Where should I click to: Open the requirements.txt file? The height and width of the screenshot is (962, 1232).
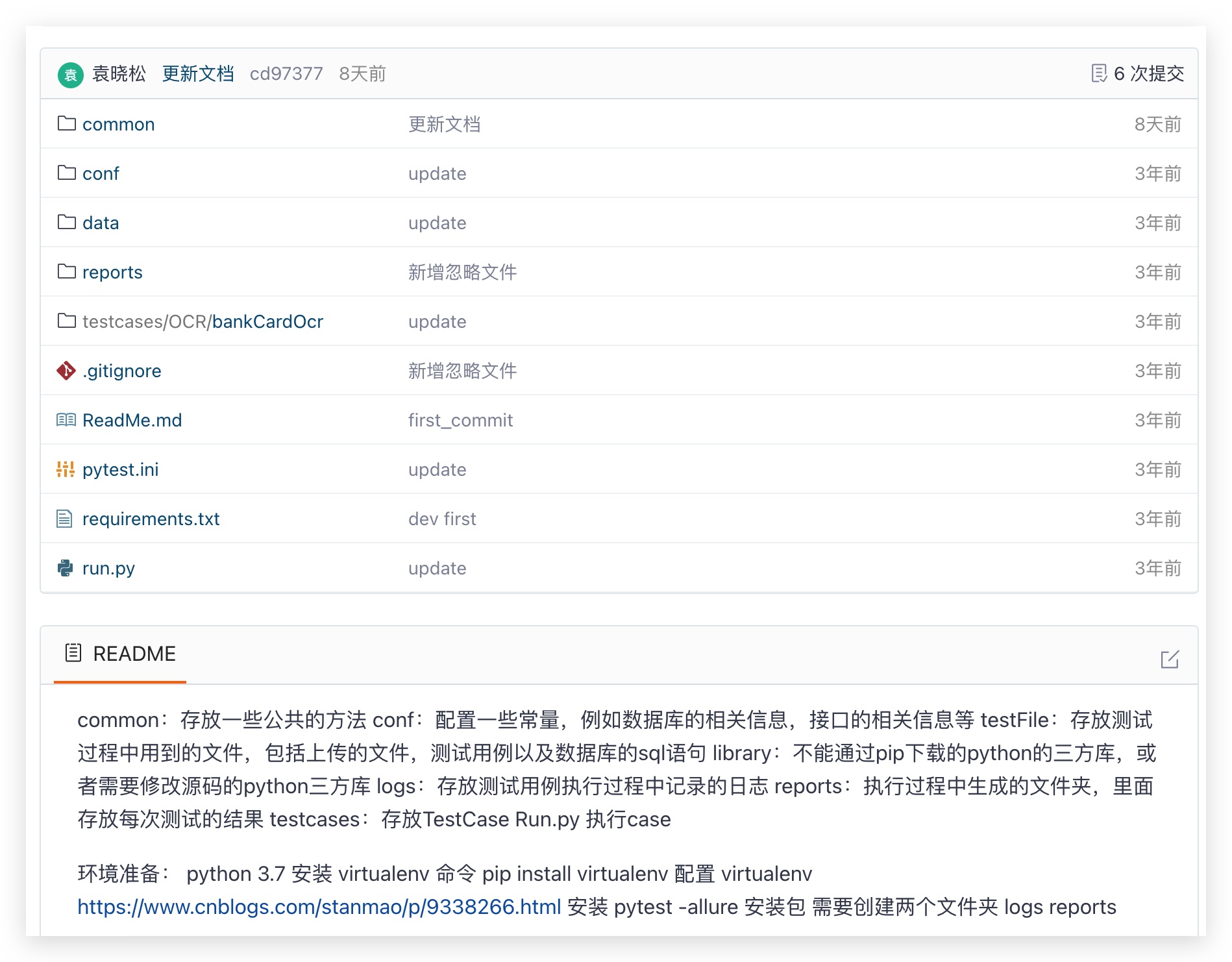coord(151,519)
